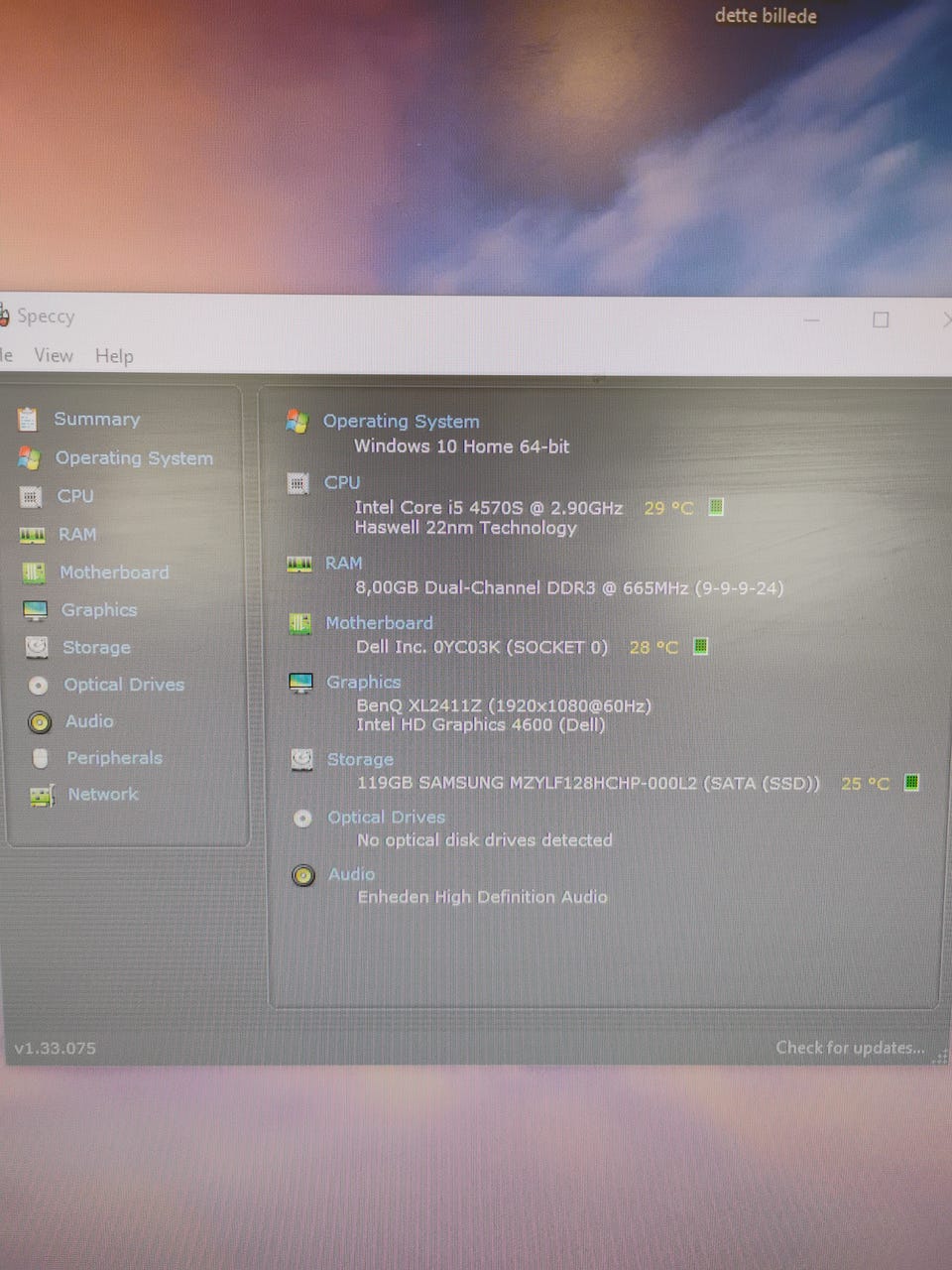This screenshot has height=1270, width=952.
Task: Click the Operating System heading link in summary
Action: pyautogui.click(x=402, y=421)
